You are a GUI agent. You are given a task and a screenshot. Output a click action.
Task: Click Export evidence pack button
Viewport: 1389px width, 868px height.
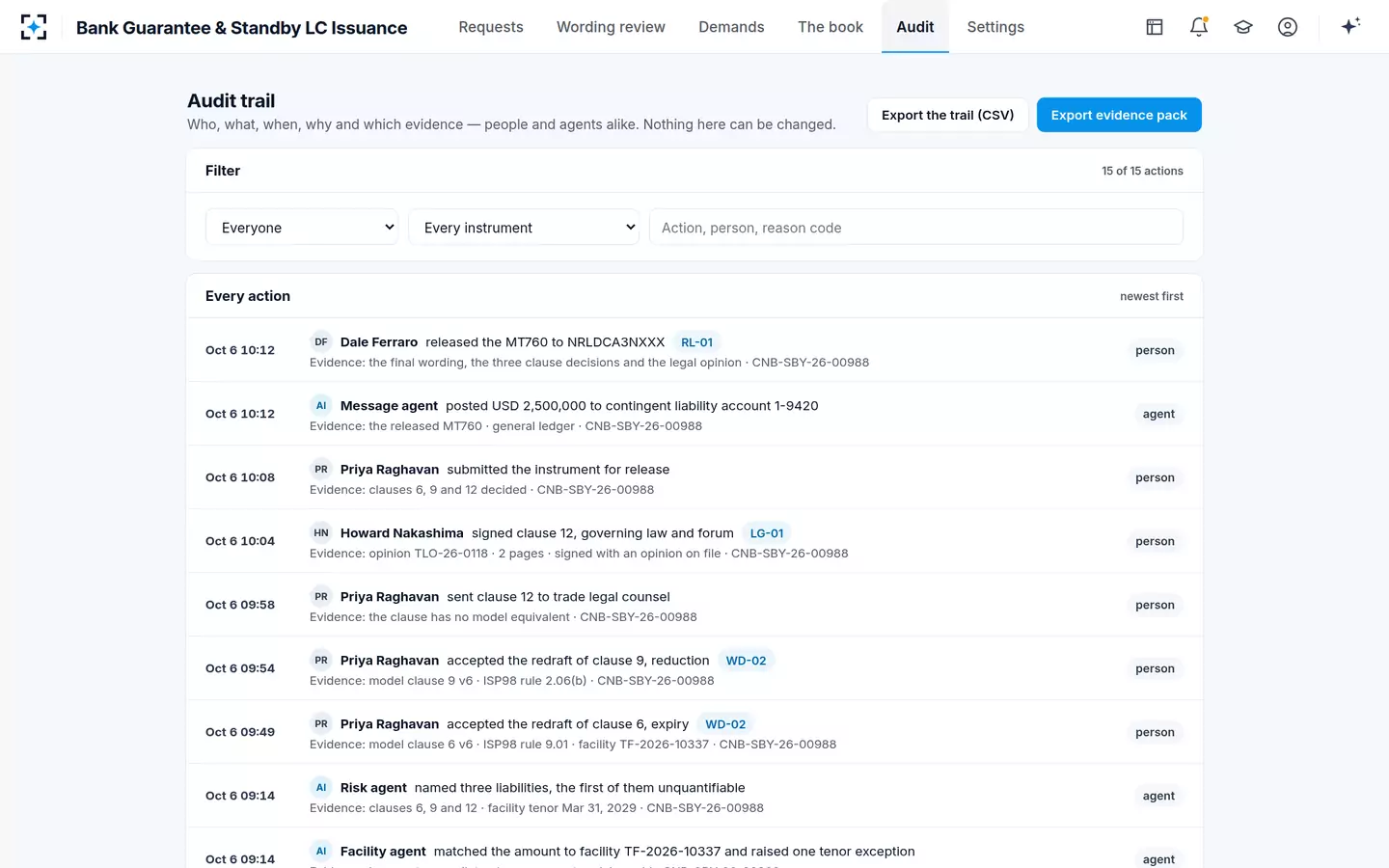tap(1119, 115)
